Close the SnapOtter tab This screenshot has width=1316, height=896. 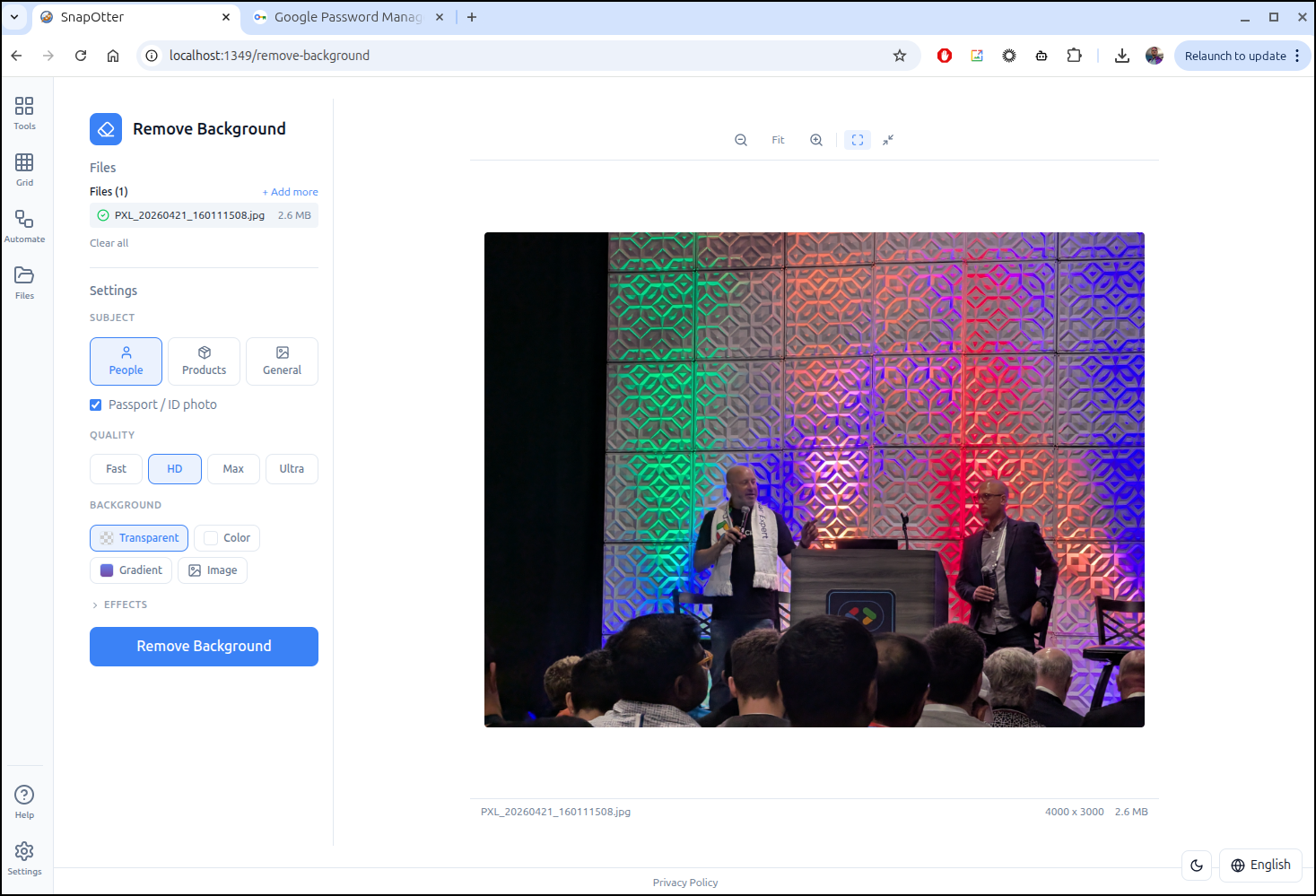pos(226,17)
